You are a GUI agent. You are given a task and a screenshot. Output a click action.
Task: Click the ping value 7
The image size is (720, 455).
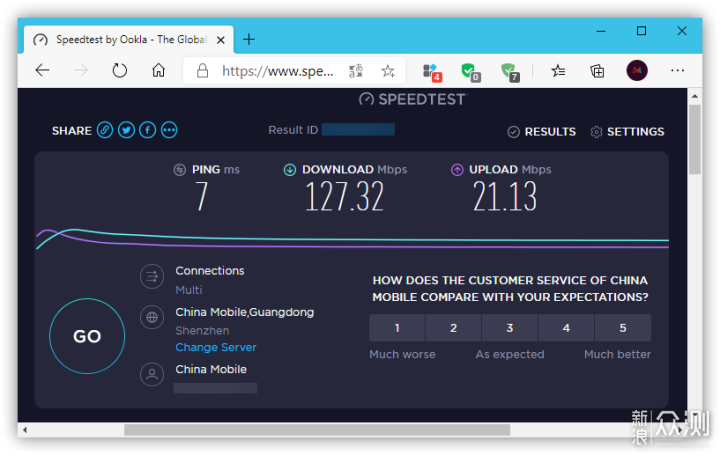(202, 197)
